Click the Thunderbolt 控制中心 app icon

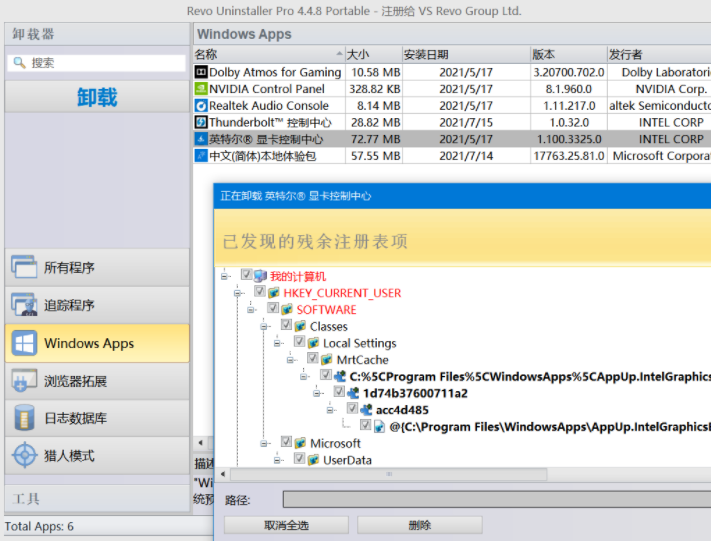(x=201, y=122)
